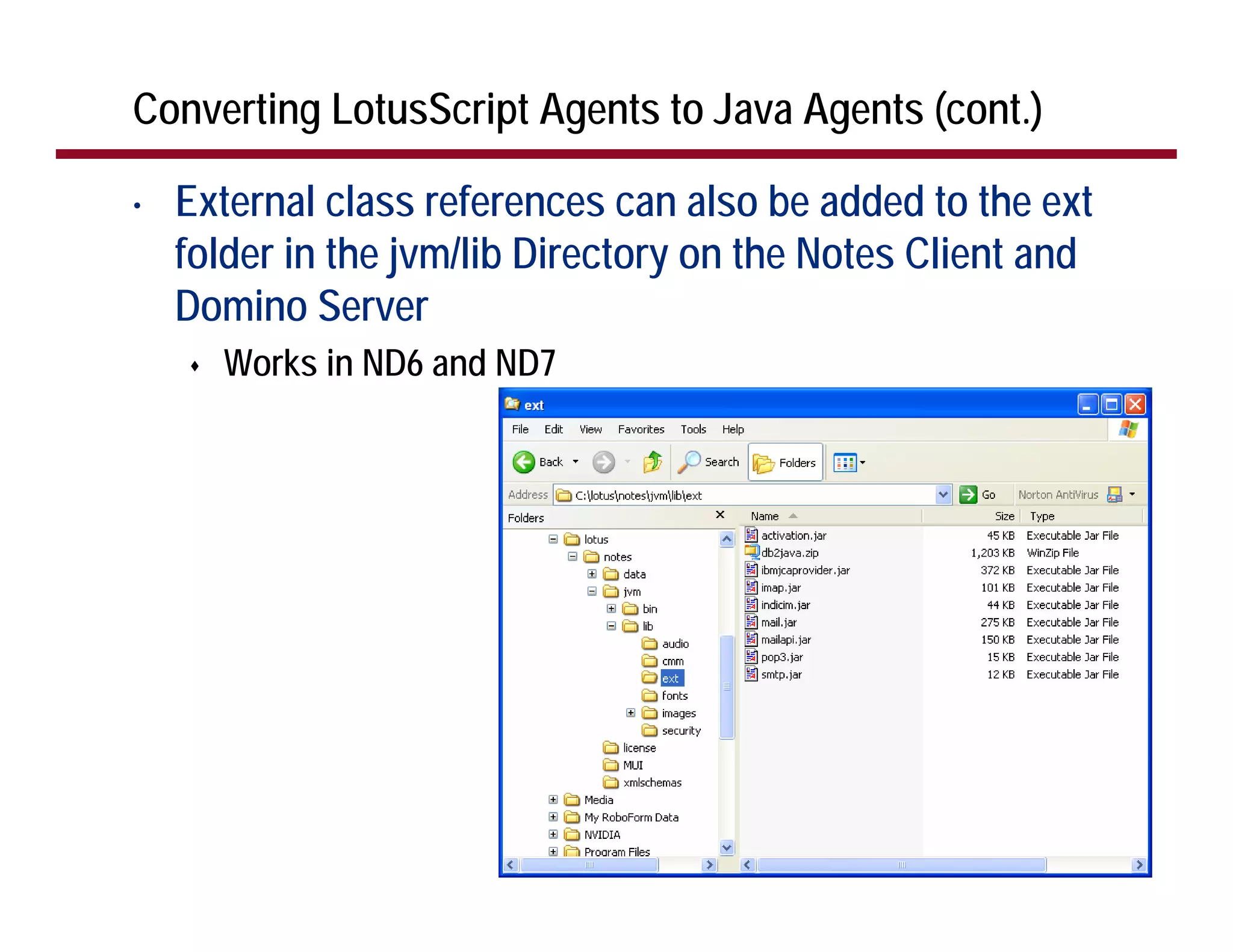Select the cmm folder in tree
The width and height of the screenshot is (1233, 952).
click(663, 661)
